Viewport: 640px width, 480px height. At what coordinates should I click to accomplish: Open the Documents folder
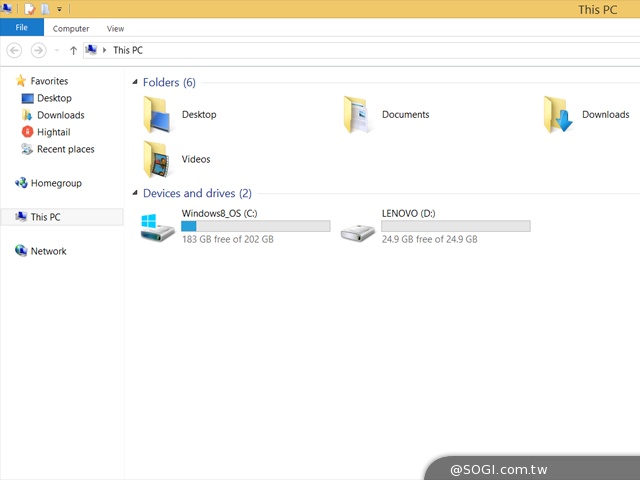click(x=358, y=115)
